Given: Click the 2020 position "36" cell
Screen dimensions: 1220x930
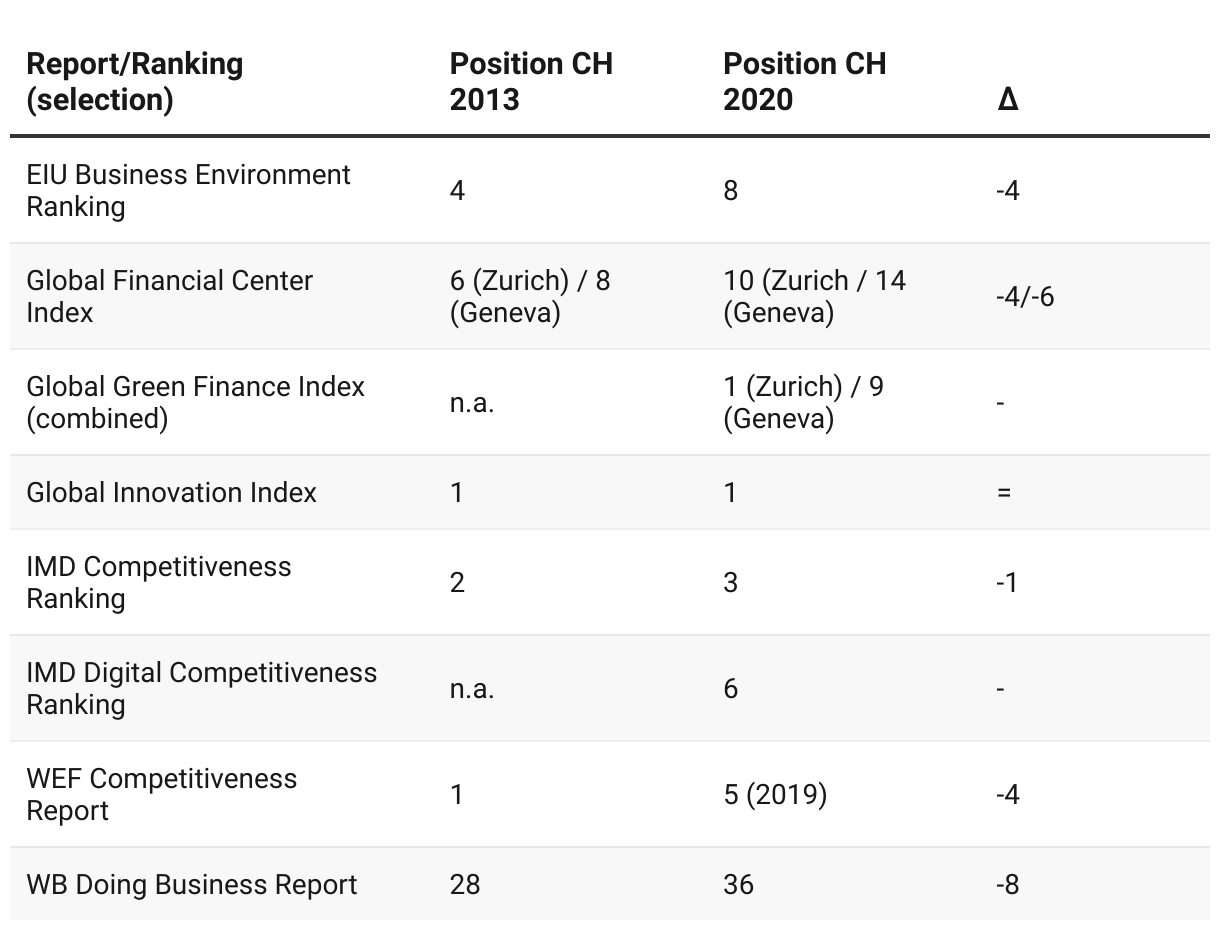Looking at the screenshot, I should 738,884.
